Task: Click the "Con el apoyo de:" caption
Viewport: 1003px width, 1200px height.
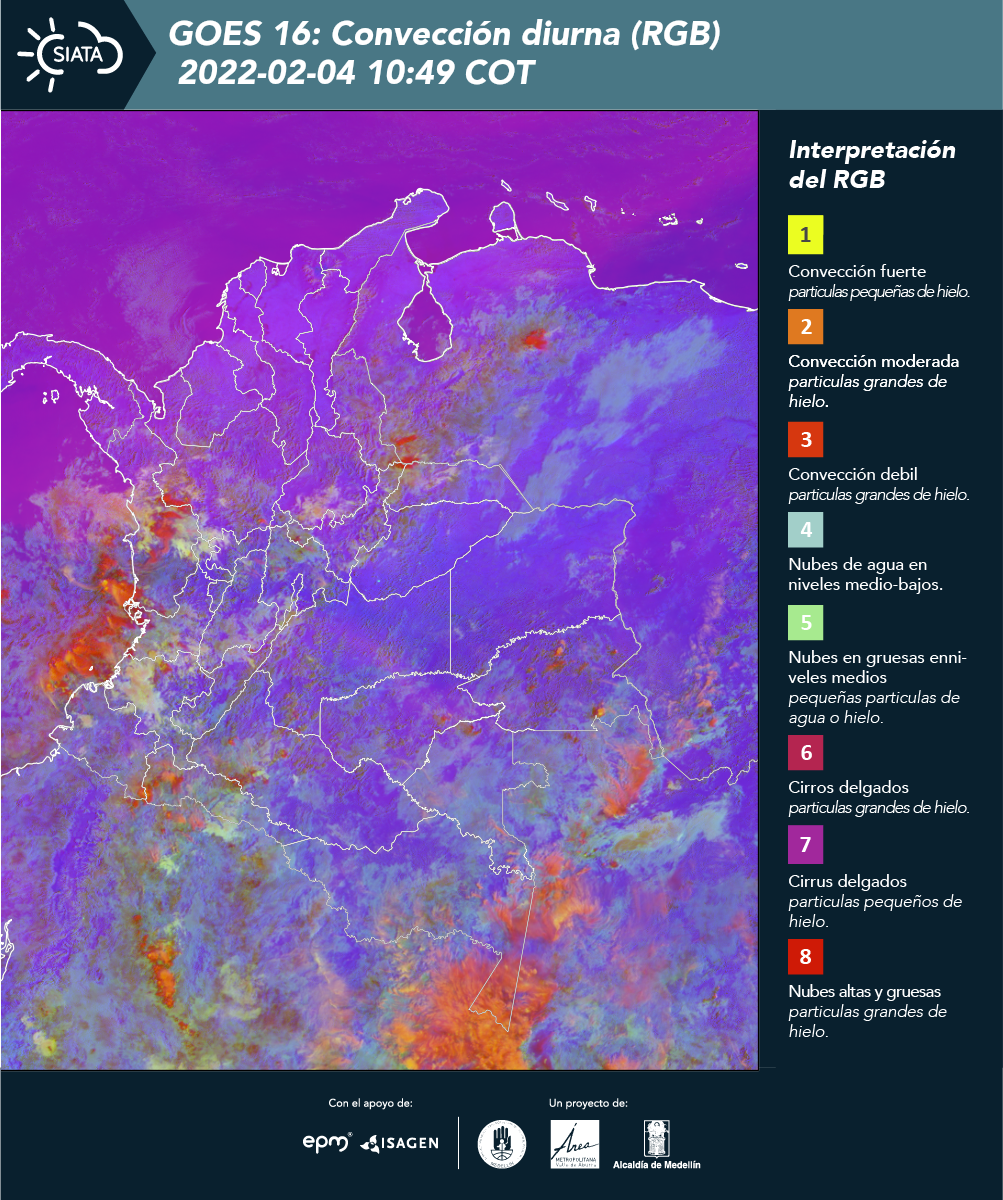Action: click(x=370, y=1103)
